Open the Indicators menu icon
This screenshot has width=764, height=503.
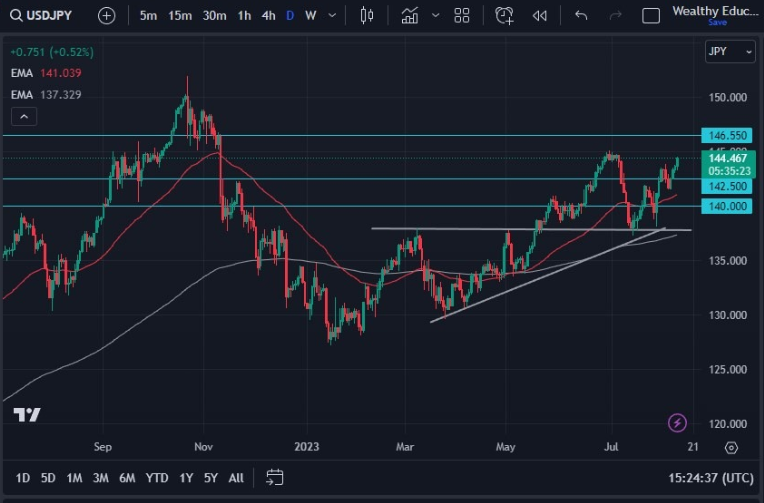409,15
